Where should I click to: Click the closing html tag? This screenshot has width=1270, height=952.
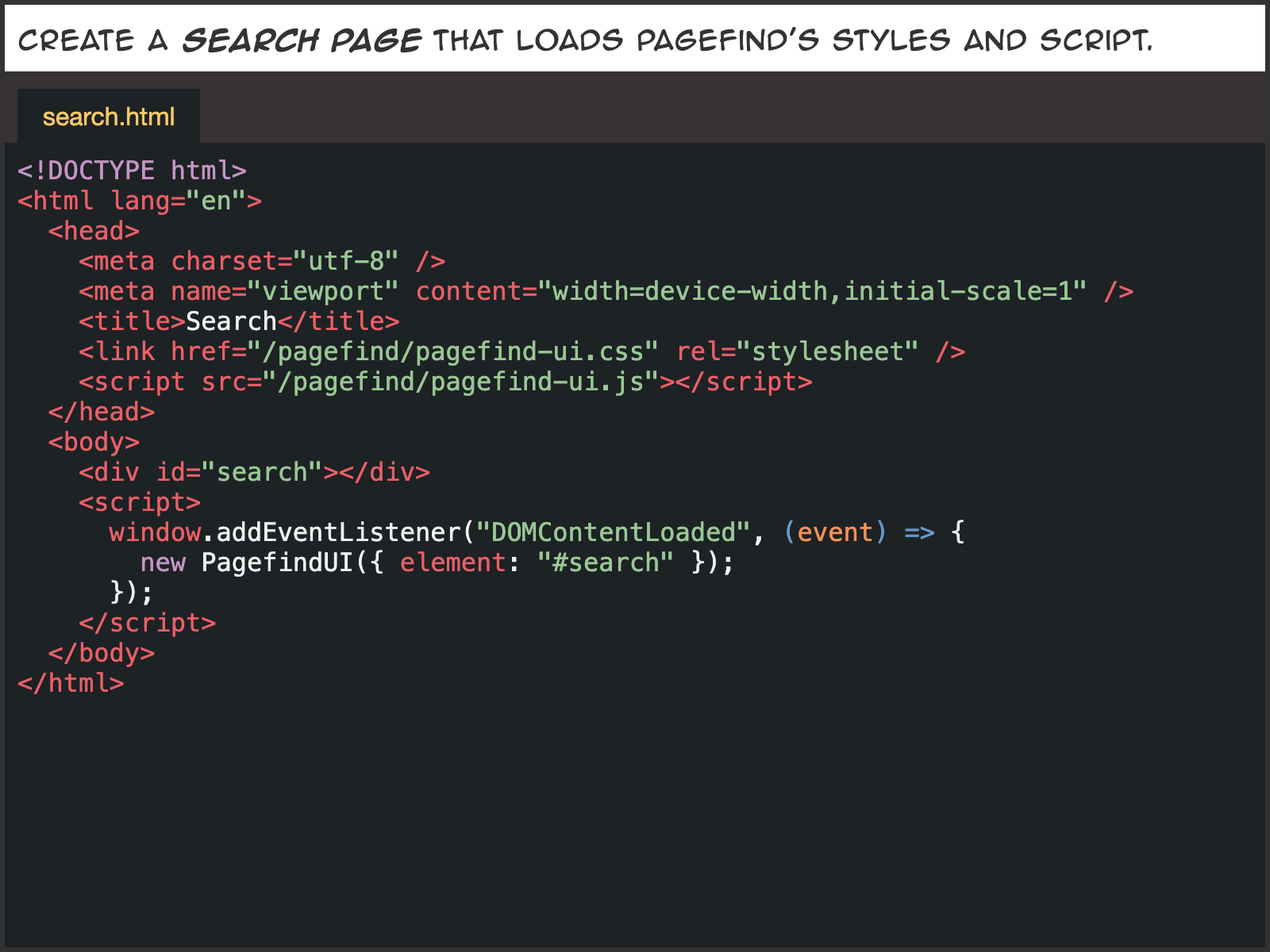tap(71, 683)
